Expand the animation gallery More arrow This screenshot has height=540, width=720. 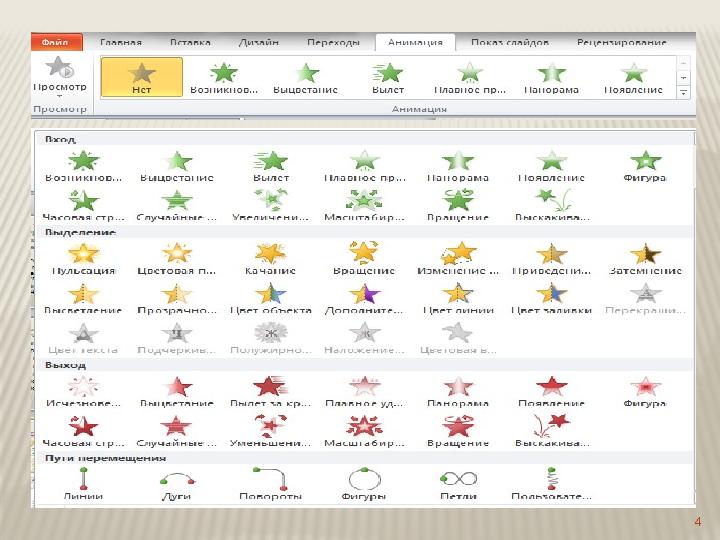[x=683, y=92]
